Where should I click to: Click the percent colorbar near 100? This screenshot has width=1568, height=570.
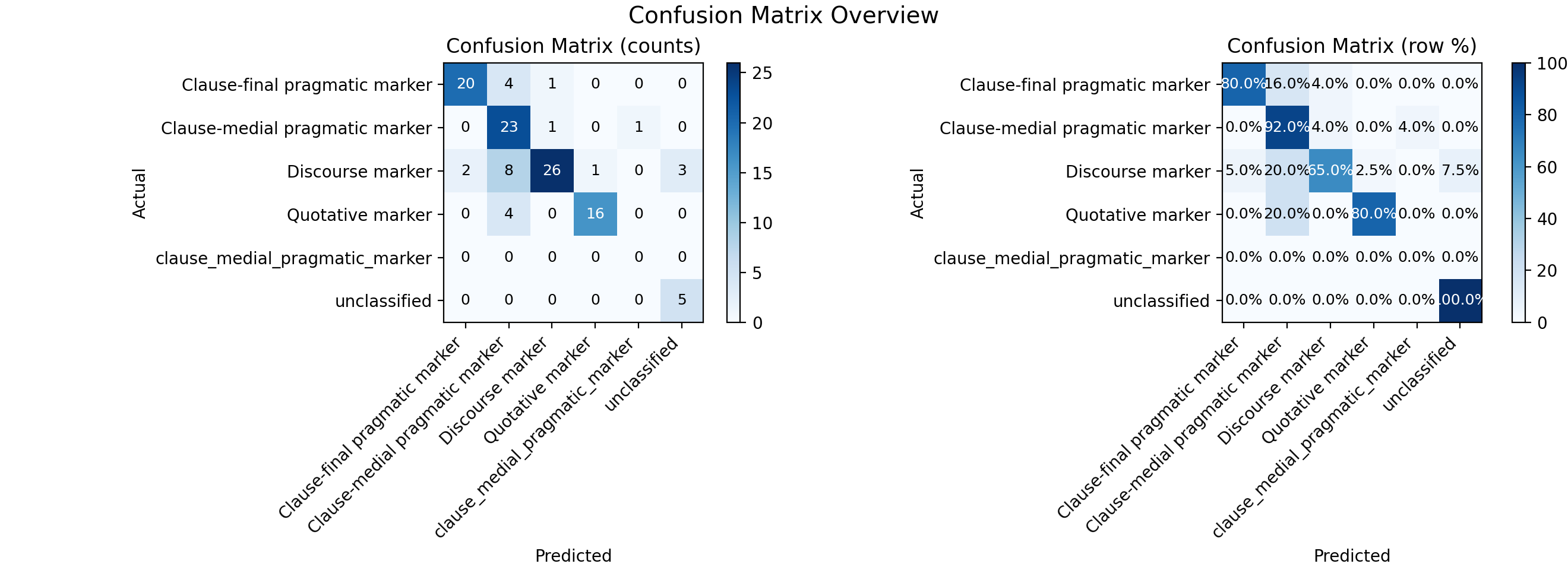(1519, 66)
